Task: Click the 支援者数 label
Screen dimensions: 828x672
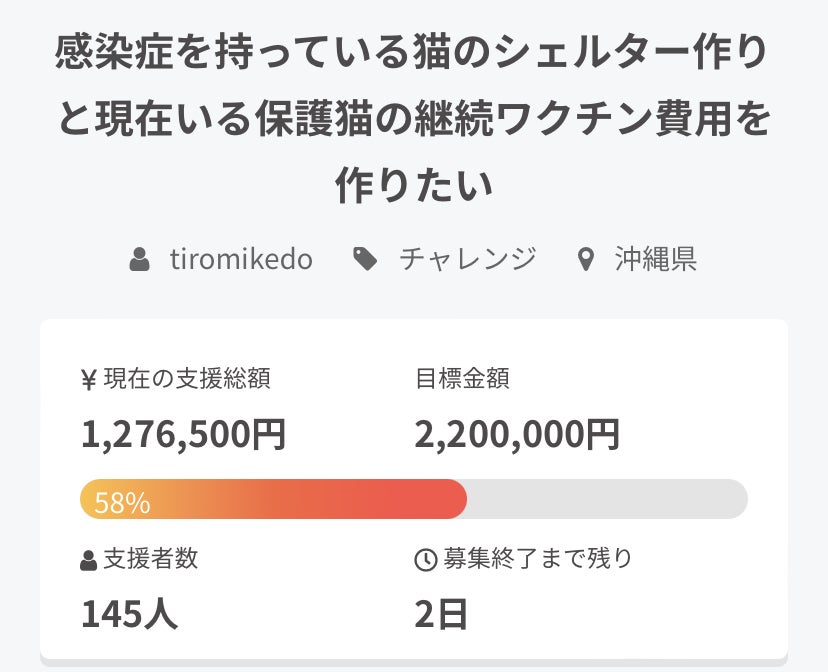Action: [151, 559]
